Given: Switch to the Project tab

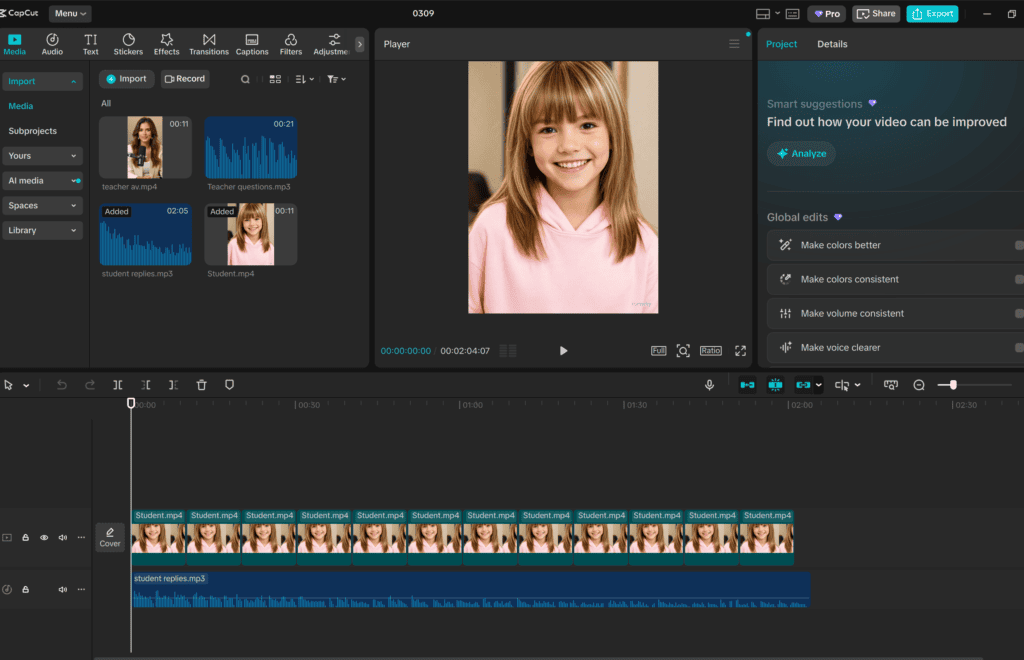Looking at the screenshot, I should pos(781,44).
